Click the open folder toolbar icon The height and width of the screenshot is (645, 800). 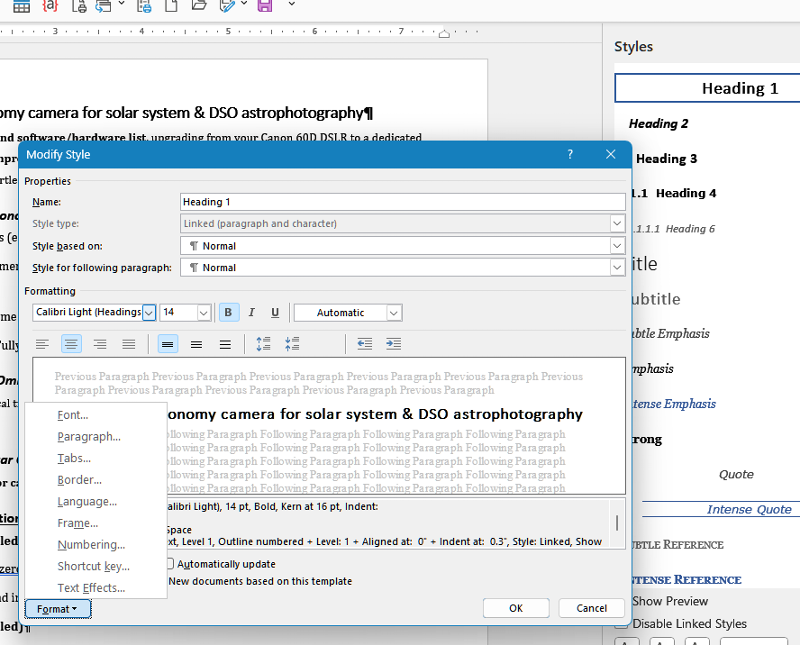tap(198, 5)
